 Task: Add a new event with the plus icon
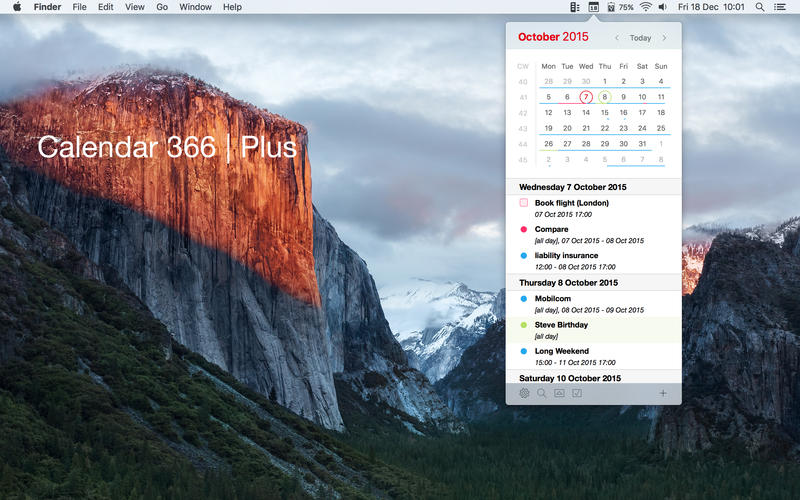[x=663, y=393]
